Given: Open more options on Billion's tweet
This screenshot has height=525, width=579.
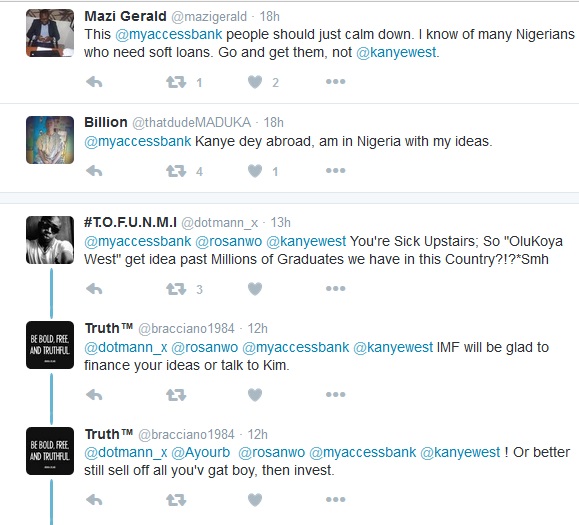Looking at the screenshot, I should click(335, 171).
